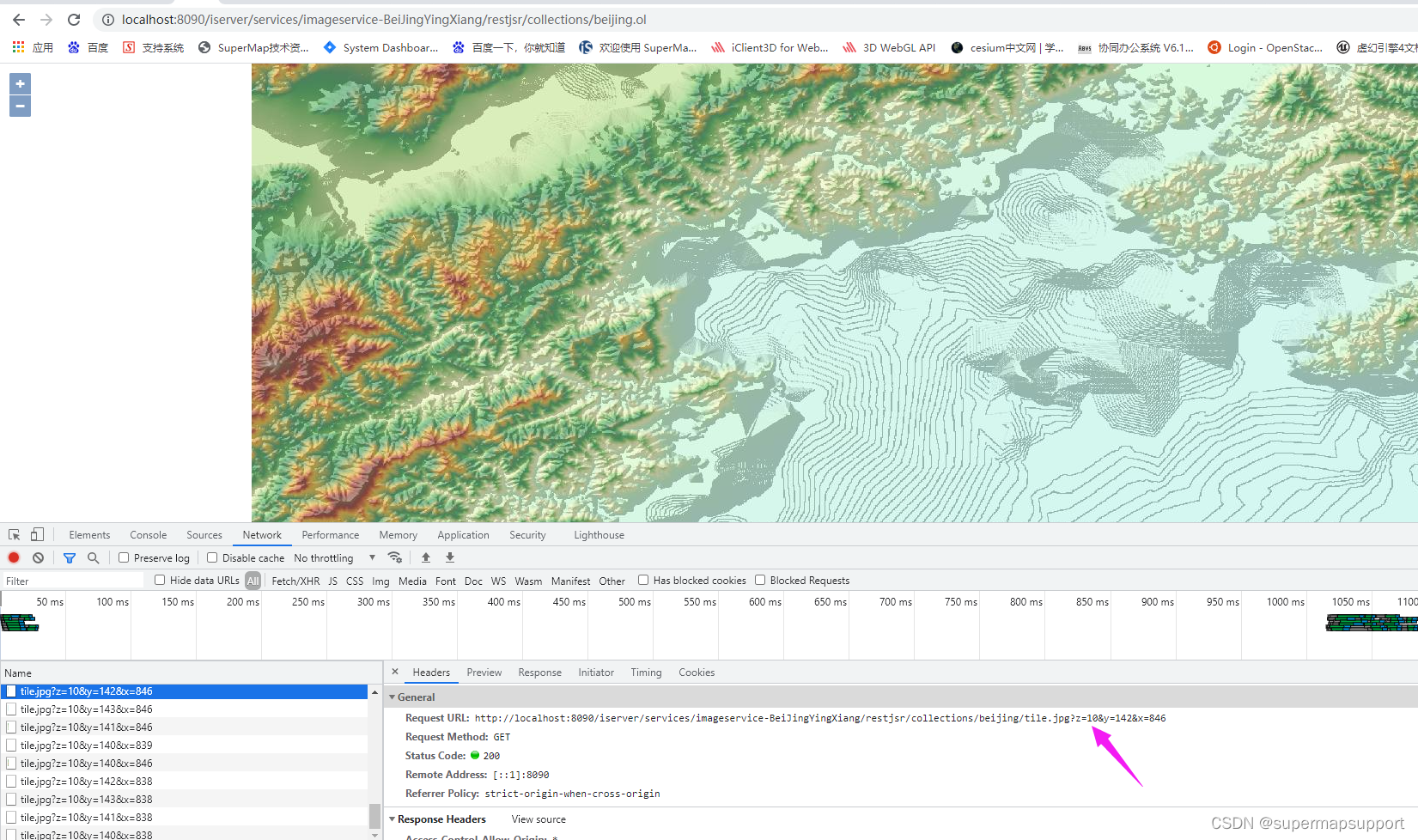Image resolution: width=1418 pixels, height=840 pixels.
Task: Enable Disable cache option
Action: (x=210, y=557)
